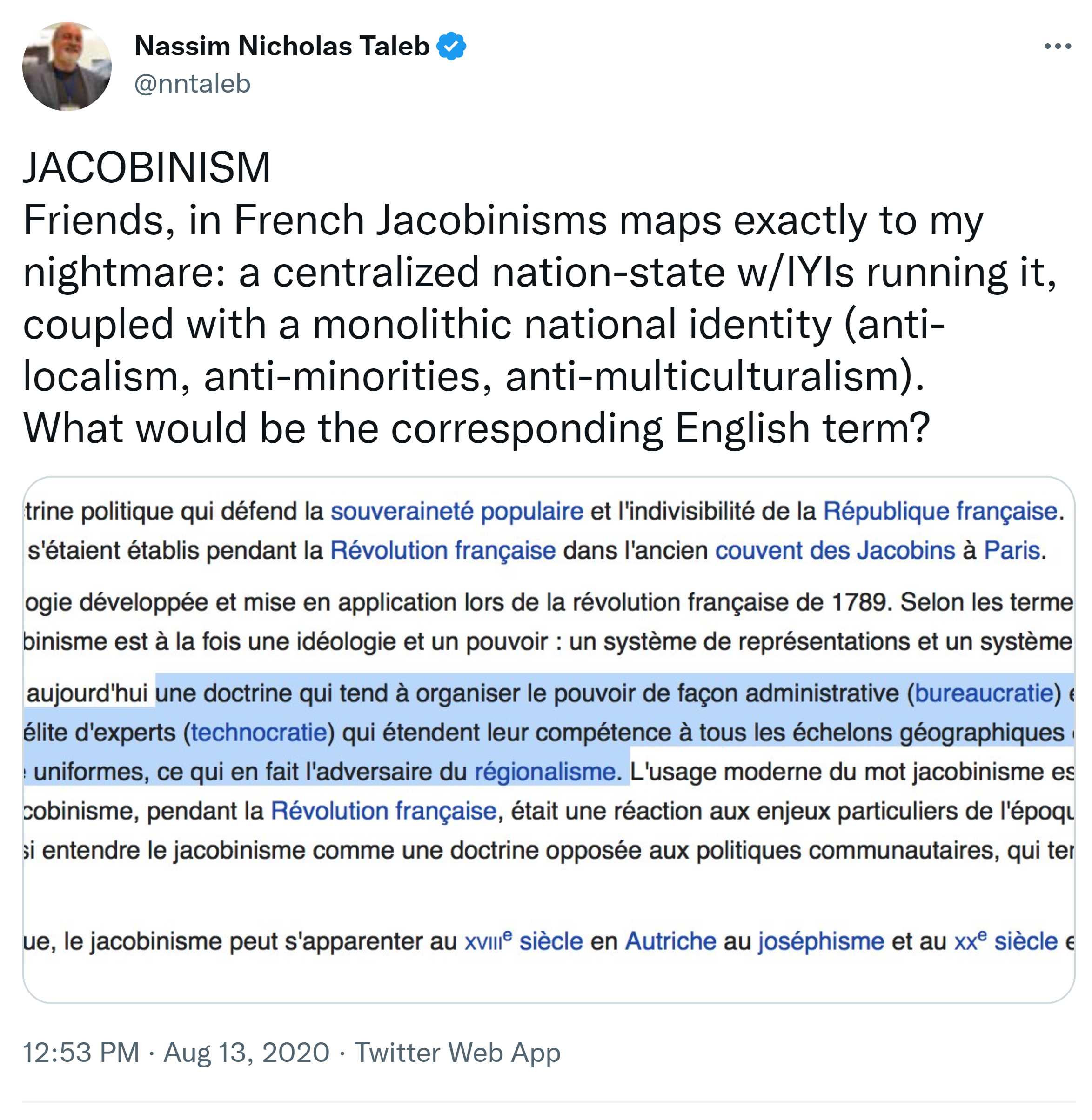Follow the 'Paris' hyperlink
The height and width of the screenshot is (1120, 1092).
pos(1012,551)
